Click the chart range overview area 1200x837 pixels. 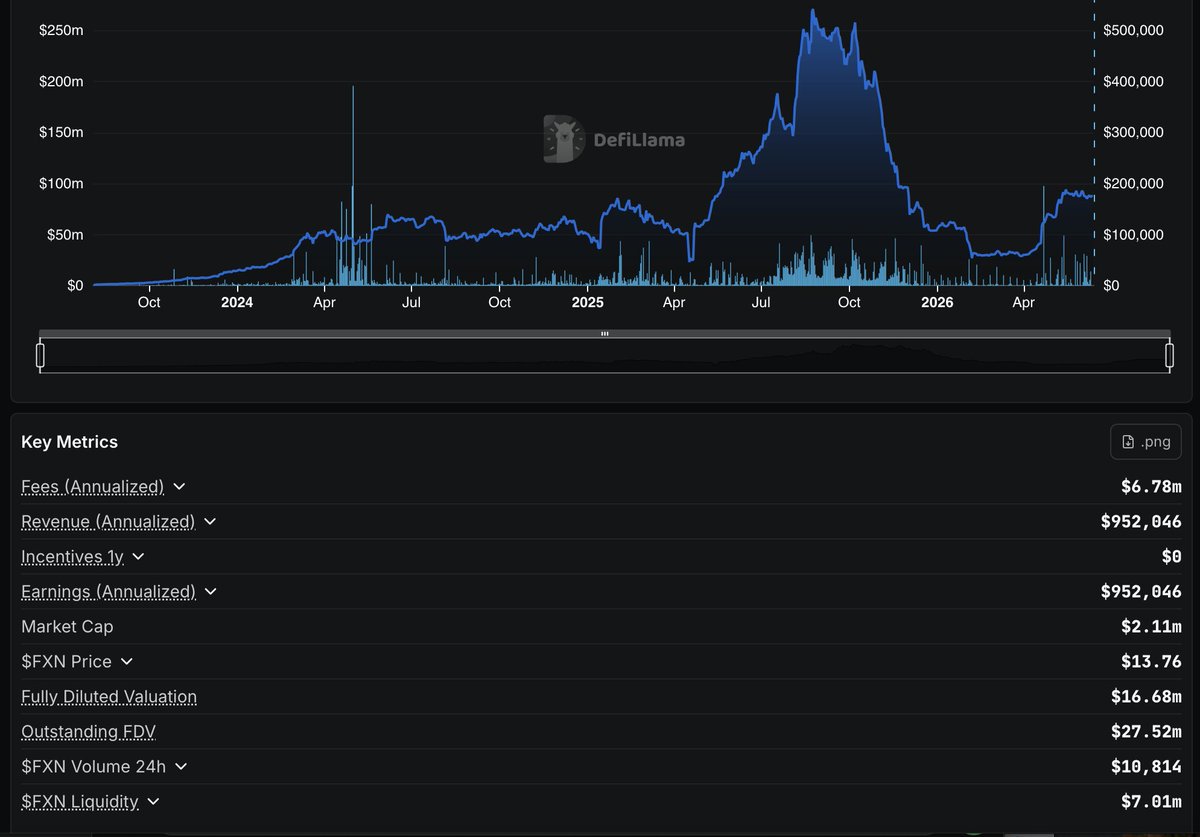pyautogui.click(x=604, y=356)
